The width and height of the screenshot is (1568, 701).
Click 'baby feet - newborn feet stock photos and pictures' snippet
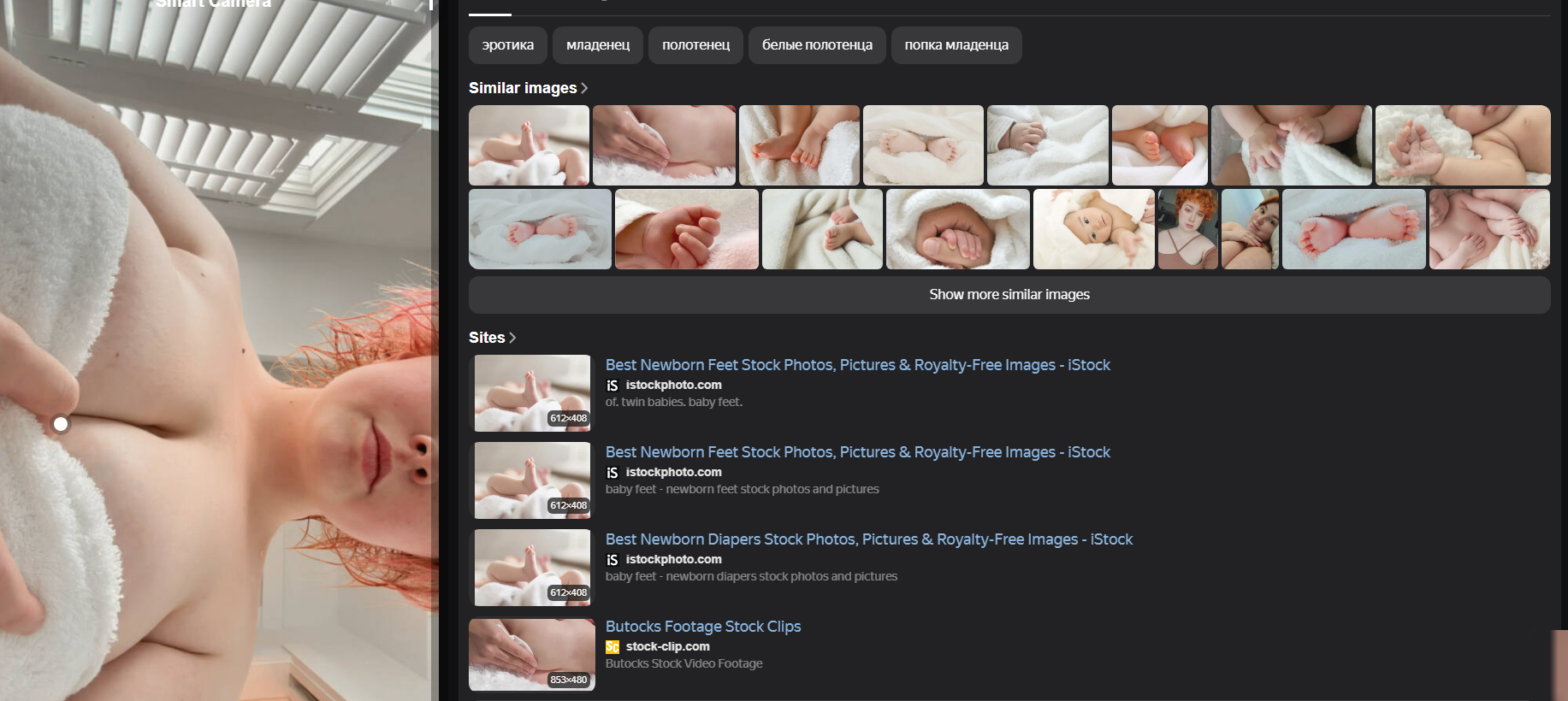[743, 489]
